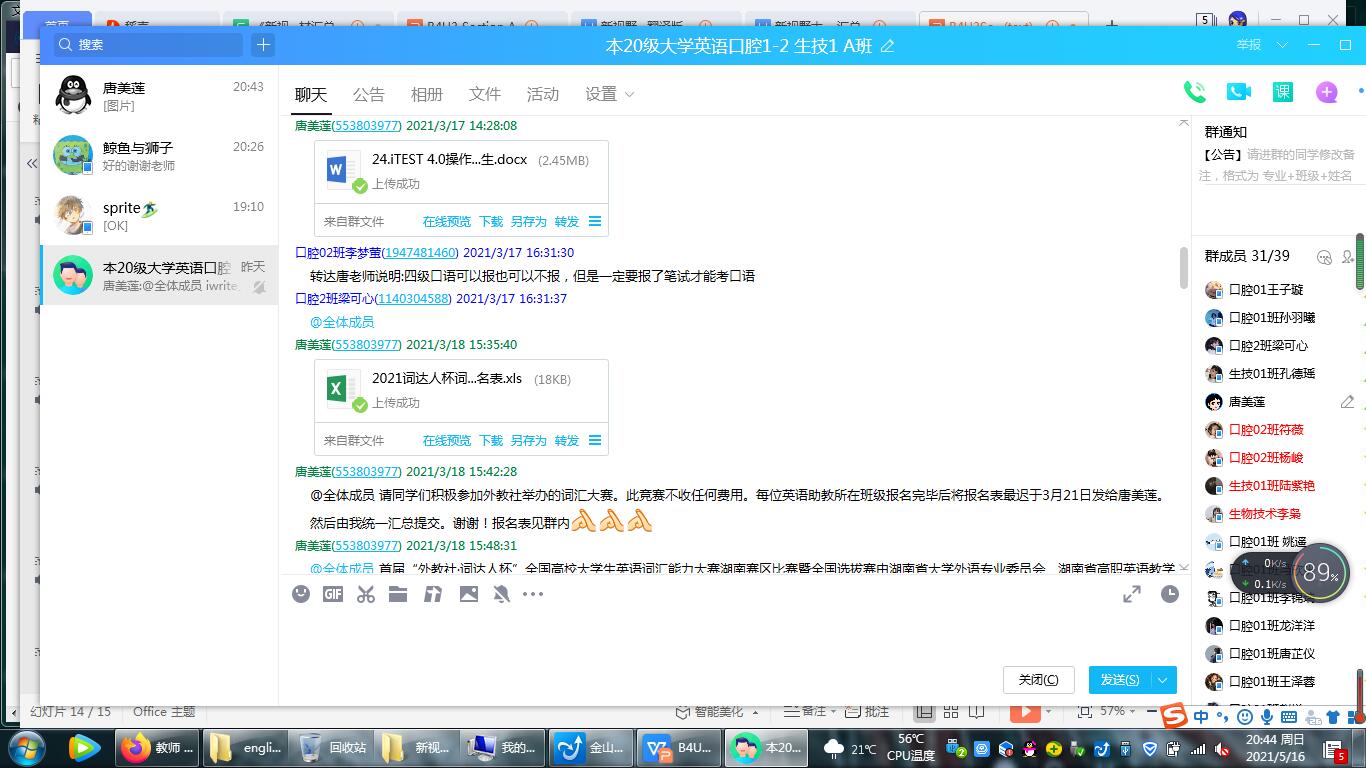Open the Recycle Bin taskbar item
This screenshot has height=768, width=1366.
click(335, 747)
